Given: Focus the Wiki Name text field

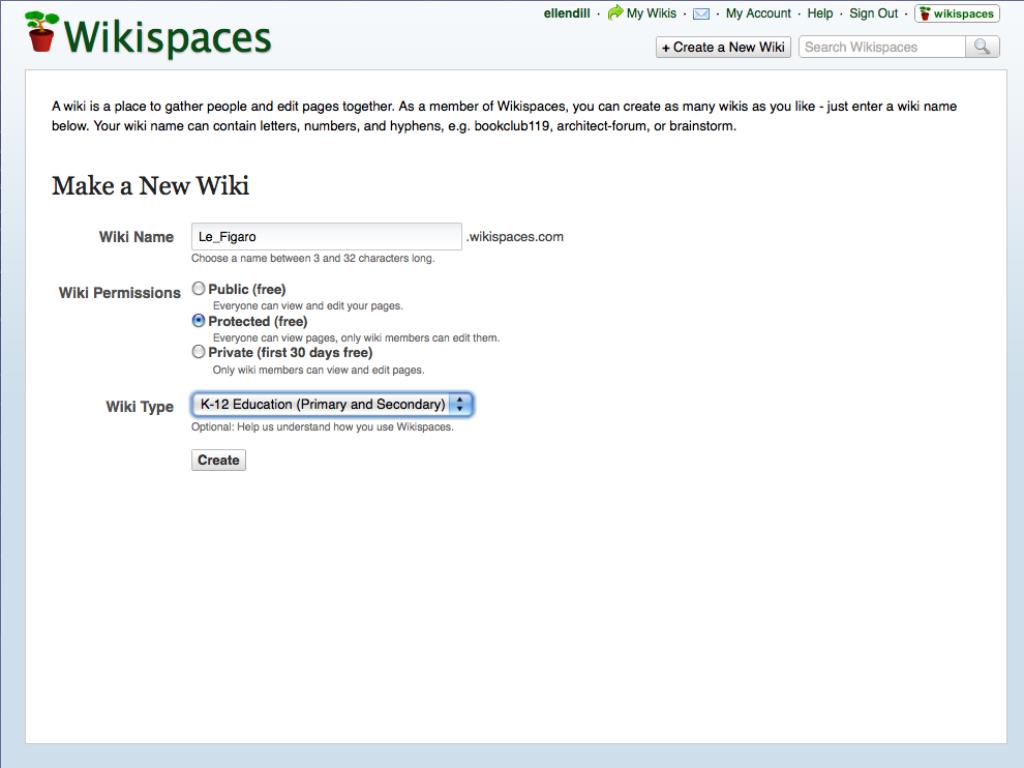Looking at the screenshot, I should coord(327,236).
